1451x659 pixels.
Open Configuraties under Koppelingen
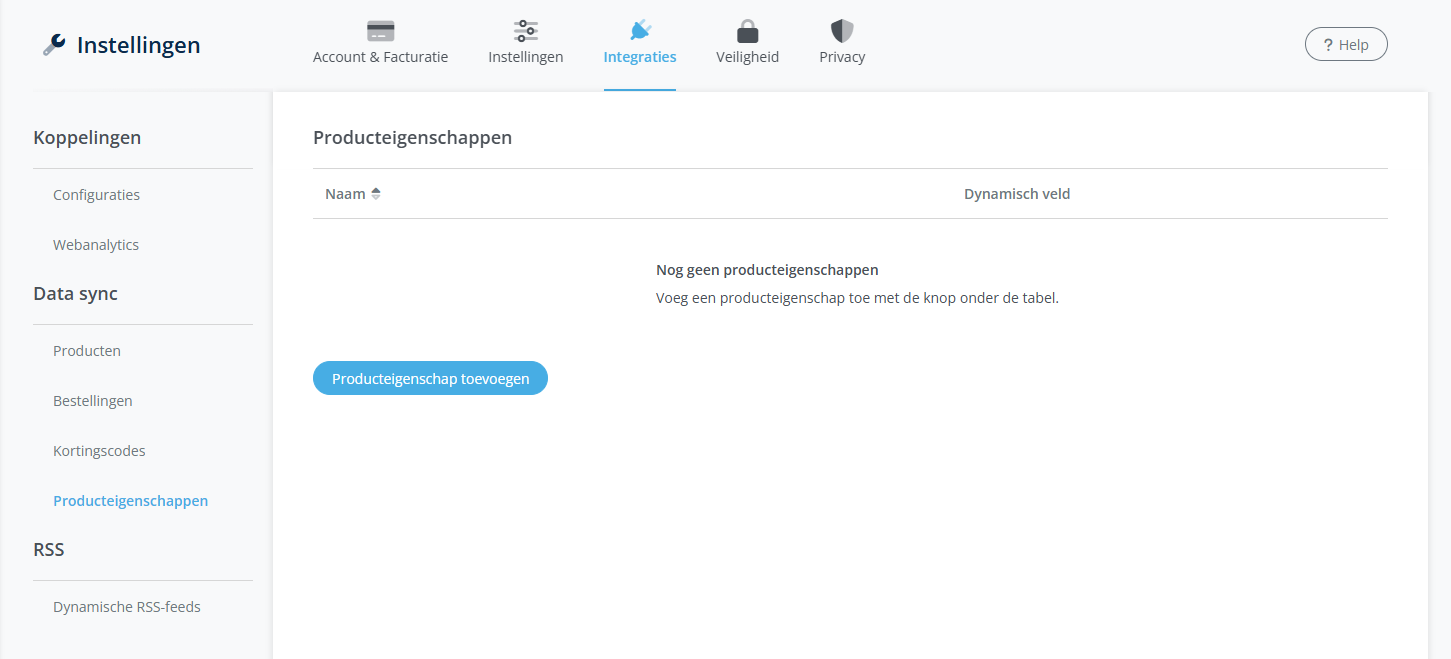(x=96, y=195)
